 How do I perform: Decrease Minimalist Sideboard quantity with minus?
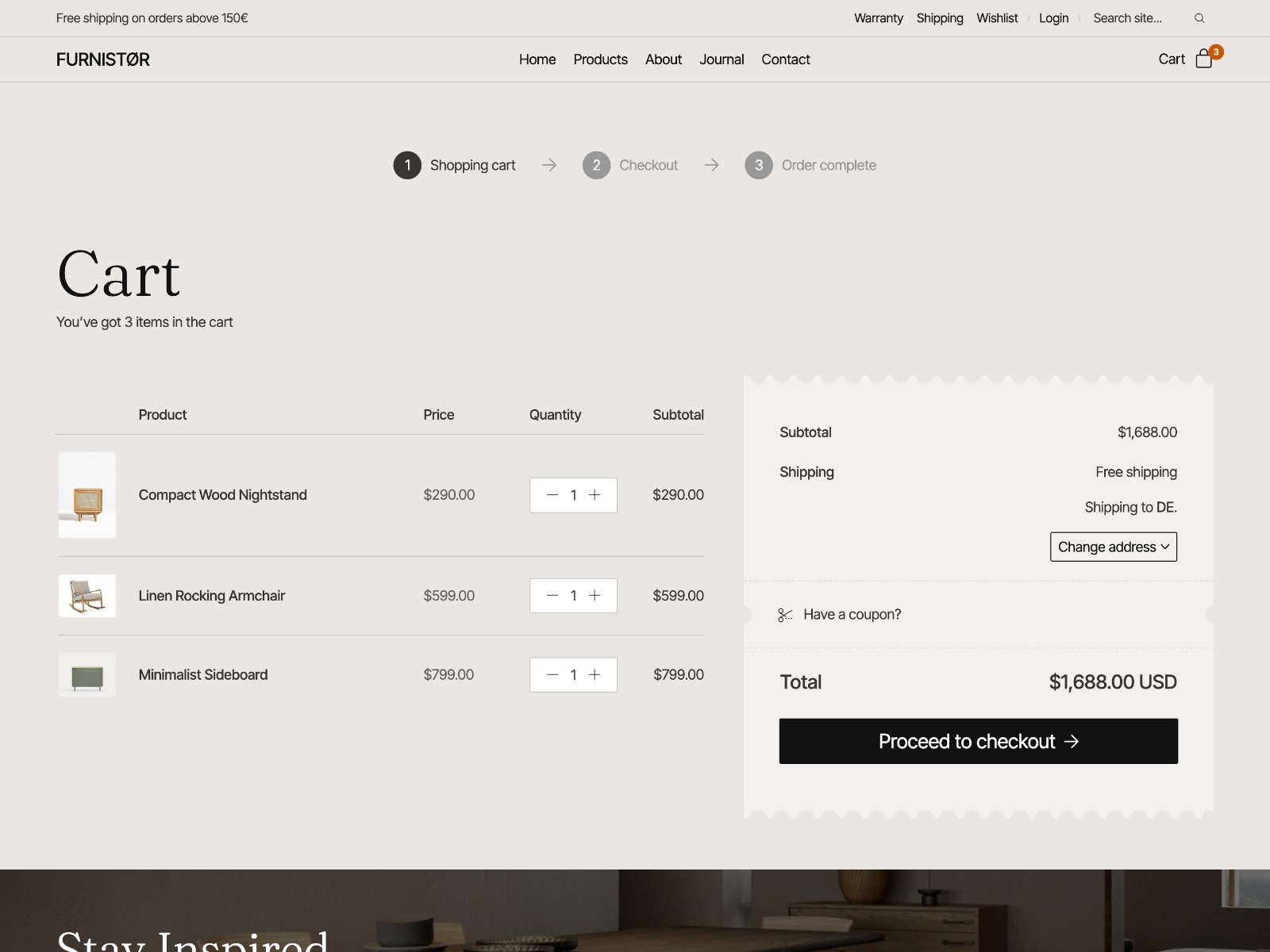[x=552, y=675]
